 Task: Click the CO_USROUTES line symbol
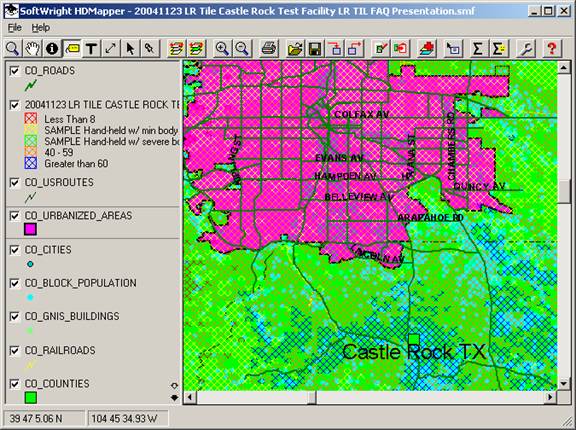point(30,198)
